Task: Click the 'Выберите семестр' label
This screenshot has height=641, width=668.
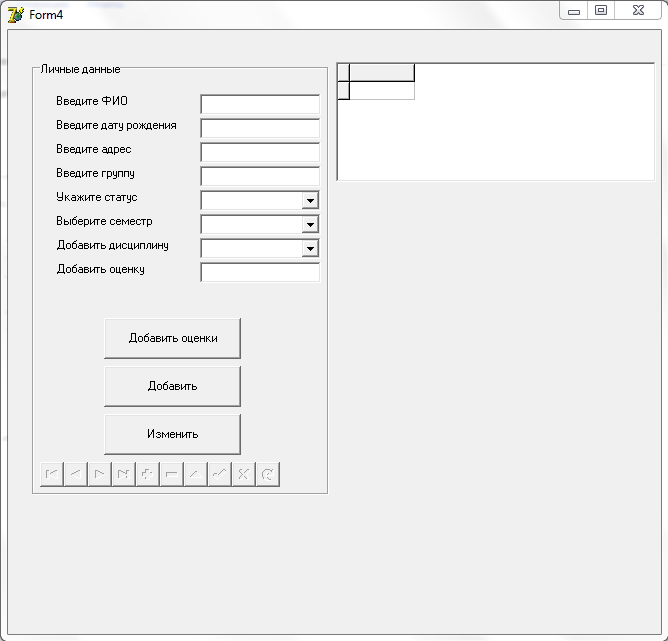Action: [104, 221]
